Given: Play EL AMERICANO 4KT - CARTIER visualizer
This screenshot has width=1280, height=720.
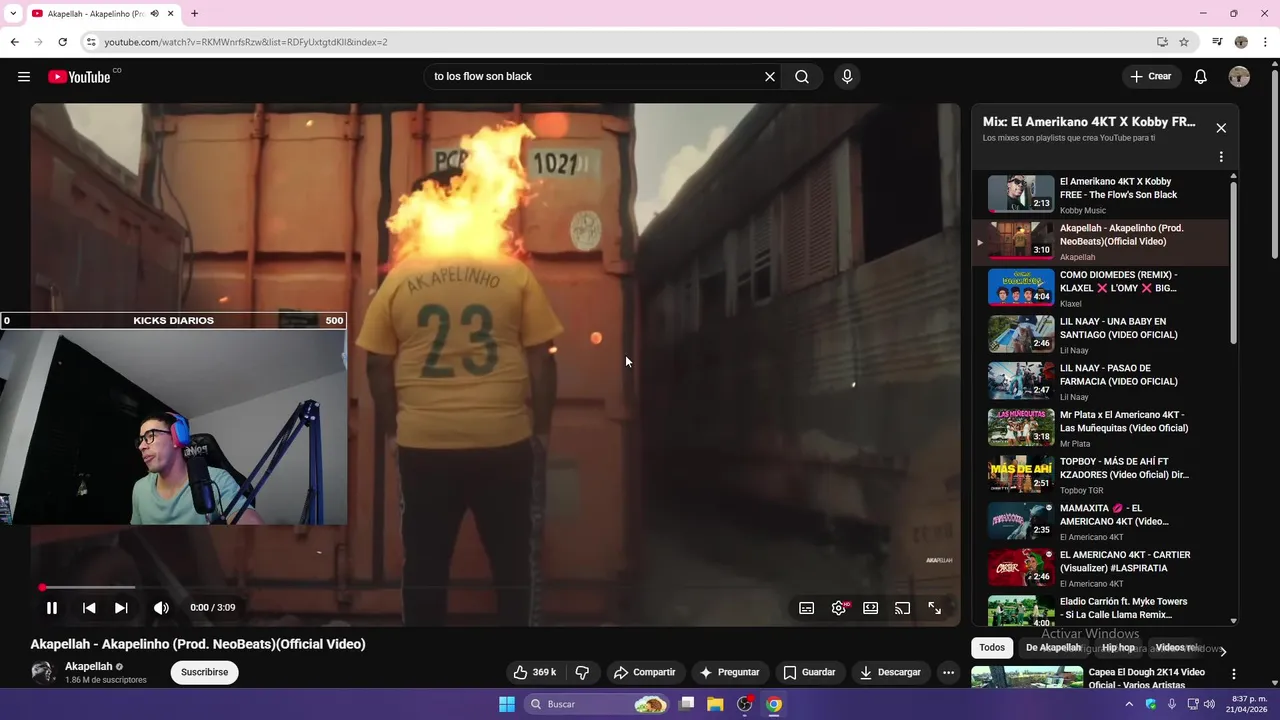Looking at the screenshot, I should tap(1100, 568).
